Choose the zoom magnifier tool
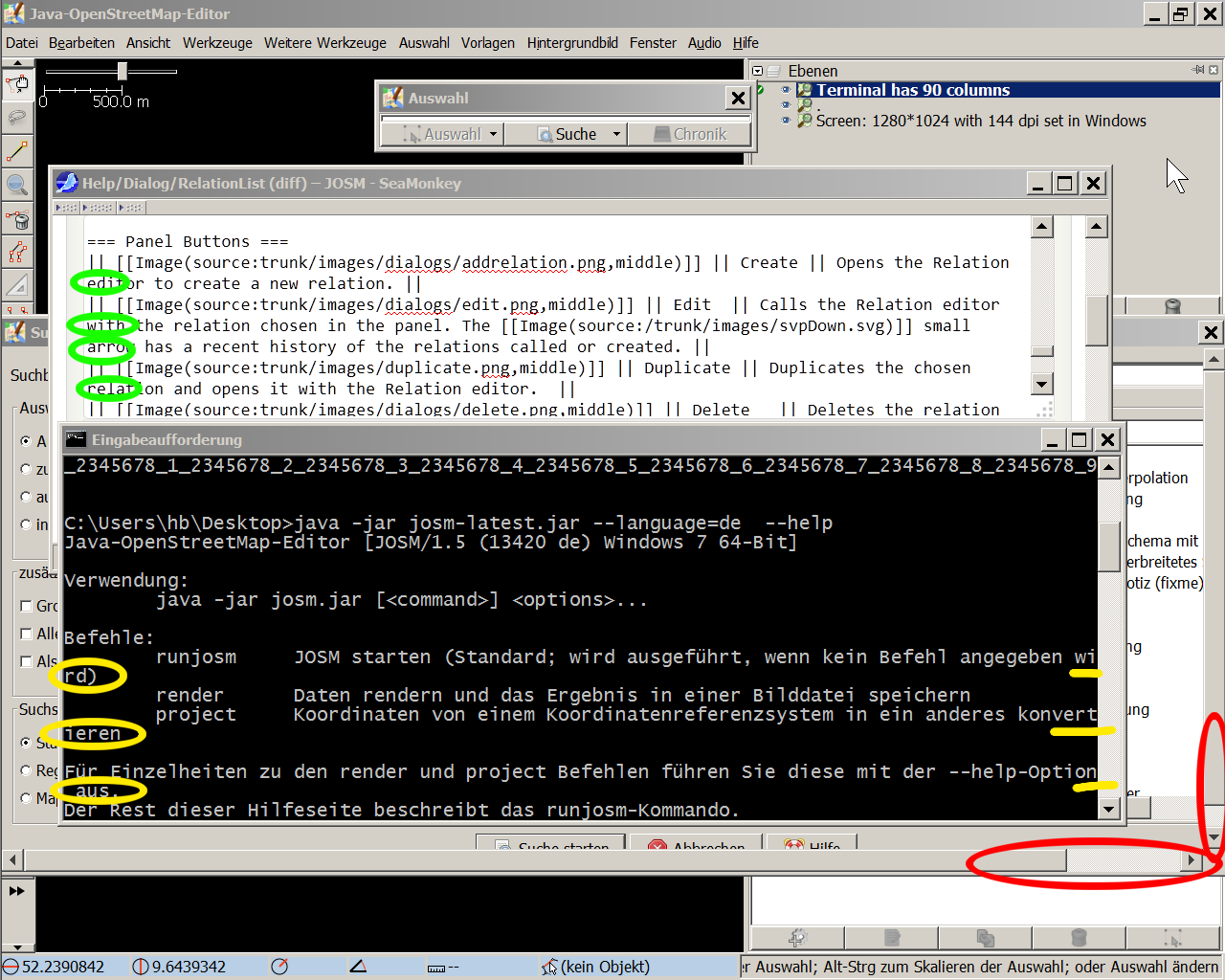Image resolution: width=1225 pixels, height=980 pixels. tap(17, 185)
